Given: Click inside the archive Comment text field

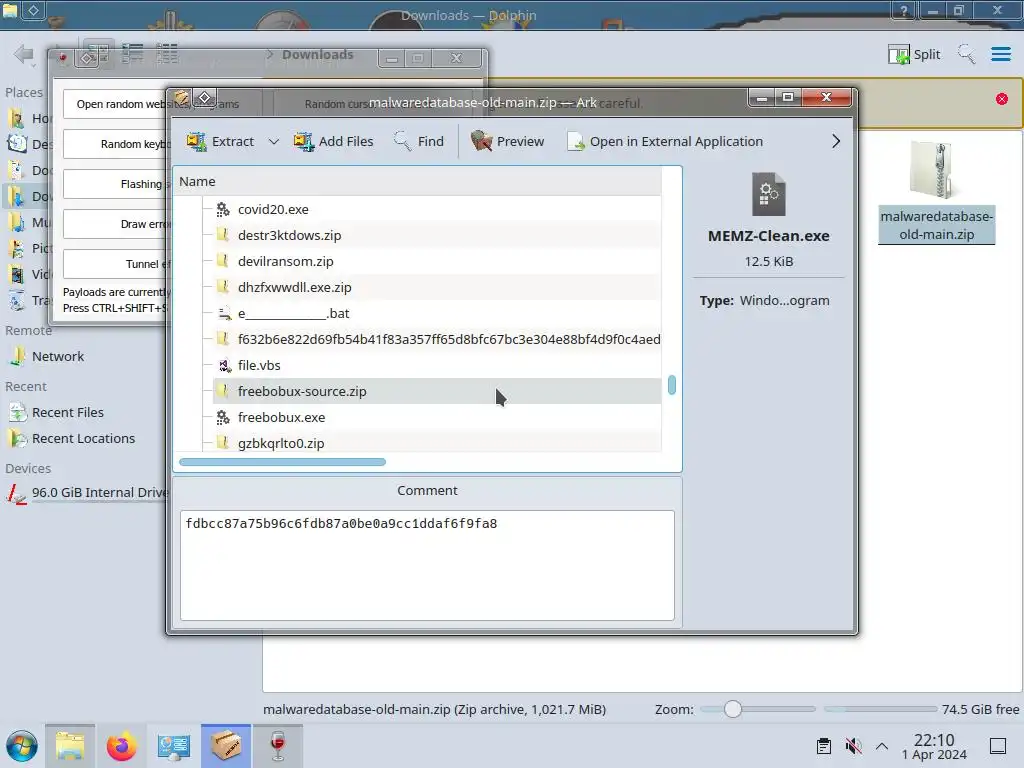Looking at the screenshot, I should pyautogui.click(x=427, y=565).
